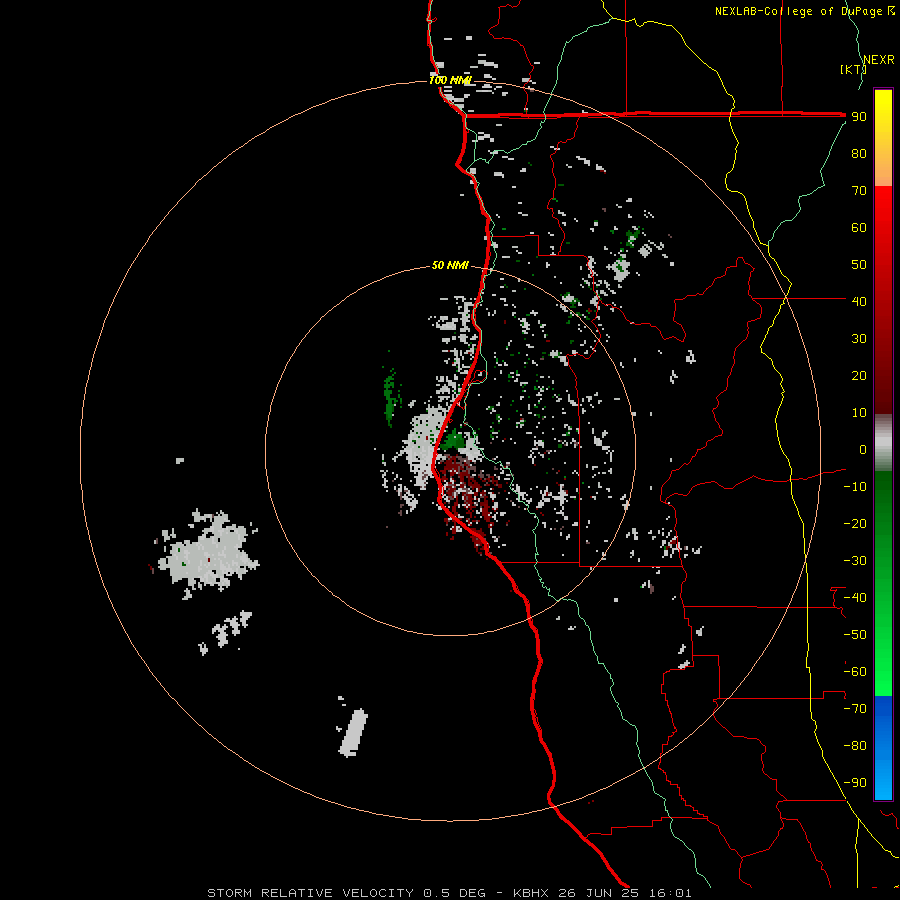900x900 pixels.
Task: Click the gray zero-velocity segment of color bar
Action: coord(883,443)
